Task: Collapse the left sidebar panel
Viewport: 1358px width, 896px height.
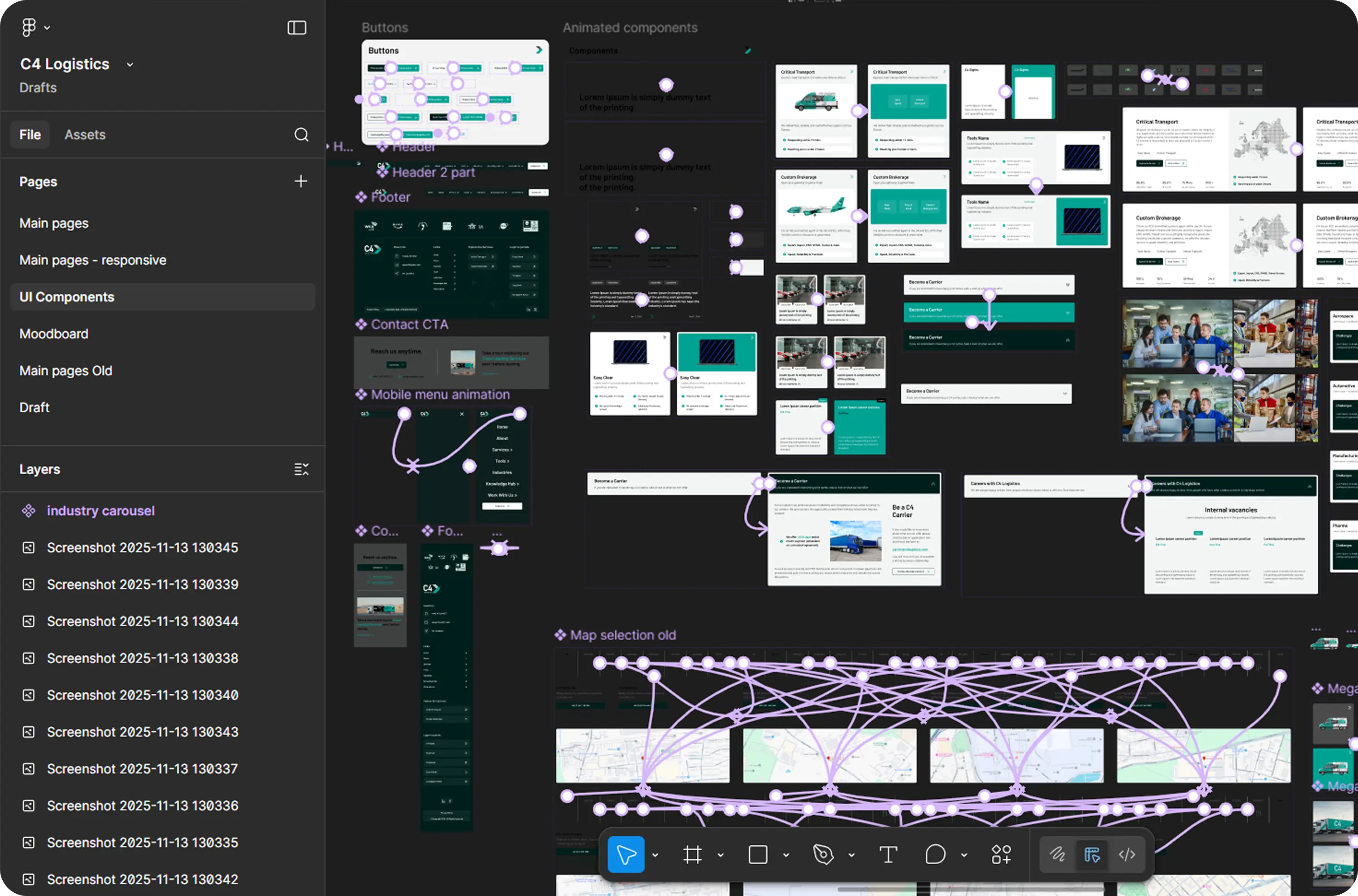Action: 296,27
